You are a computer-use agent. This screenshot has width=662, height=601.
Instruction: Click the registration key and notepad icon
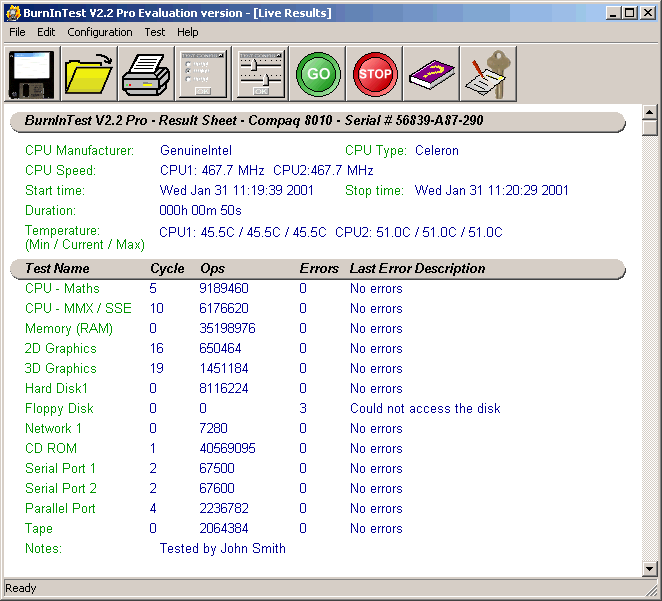[x=488, y=74]
